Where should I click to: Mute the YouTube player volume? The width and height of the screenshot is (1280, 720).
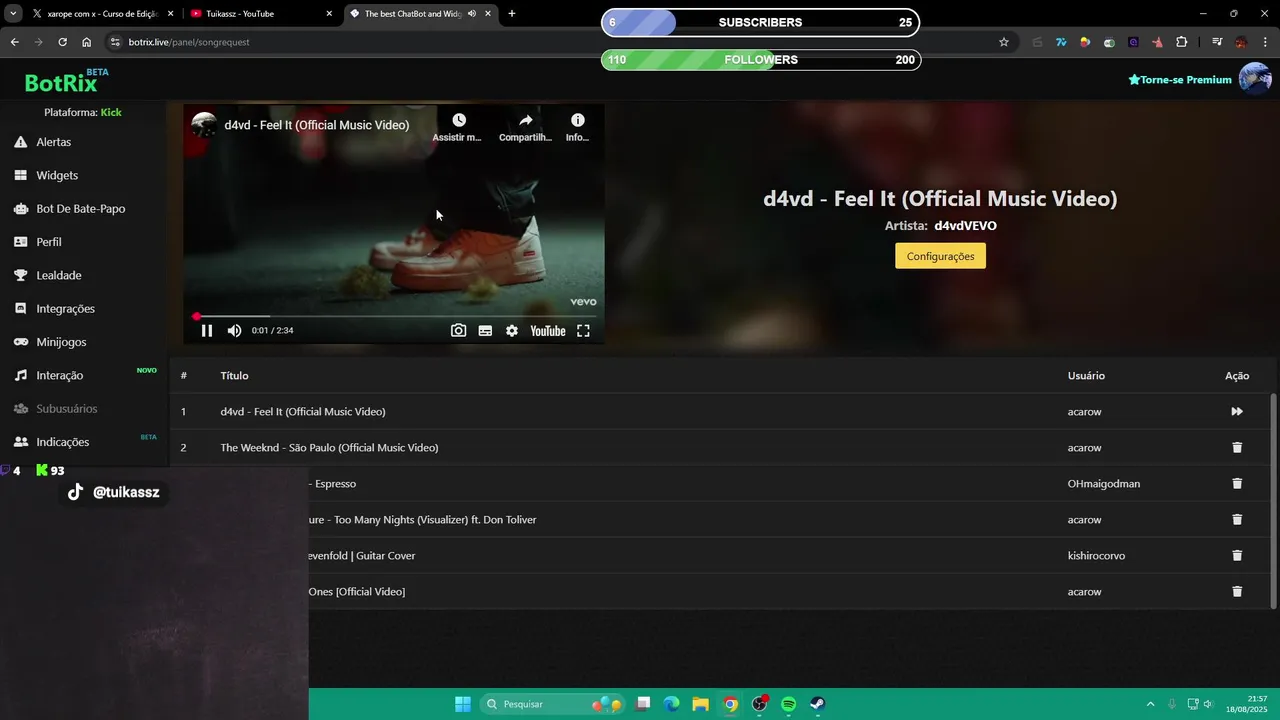click(234, 331)
